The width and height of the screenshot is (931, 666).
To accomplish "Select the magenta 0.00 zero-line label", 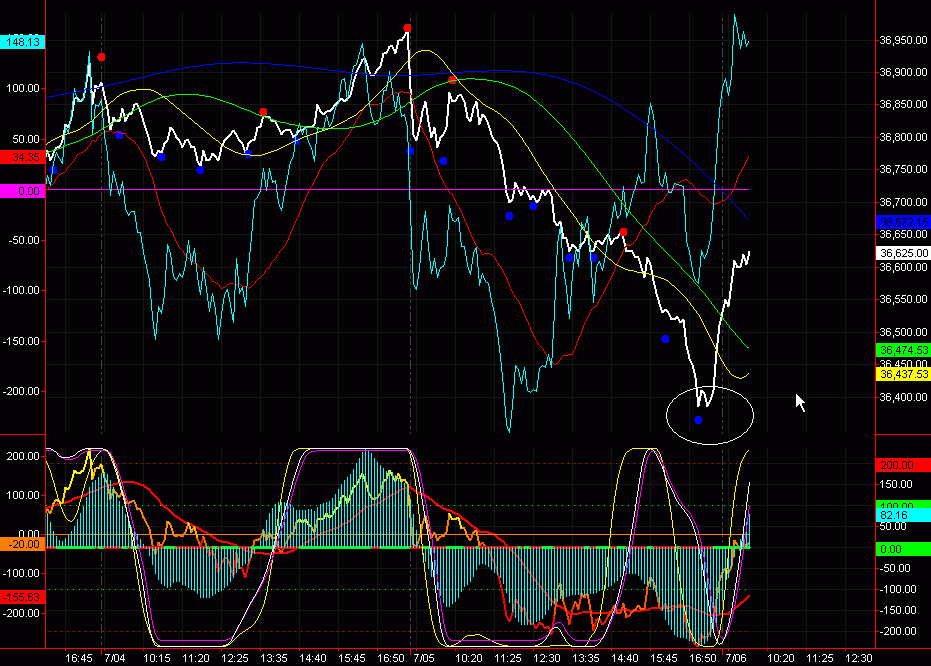I will point(23,191).
